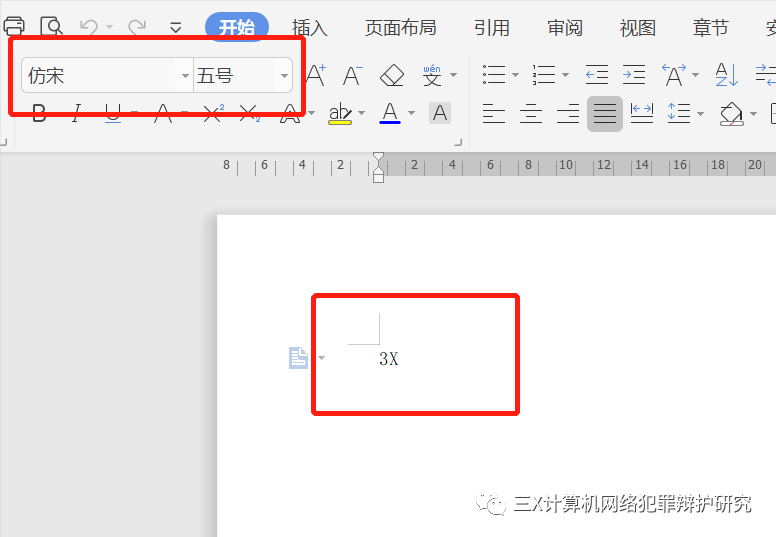Expand the text effects dropdown arrow
776x537 pixels.
click(x=311, y=113)
